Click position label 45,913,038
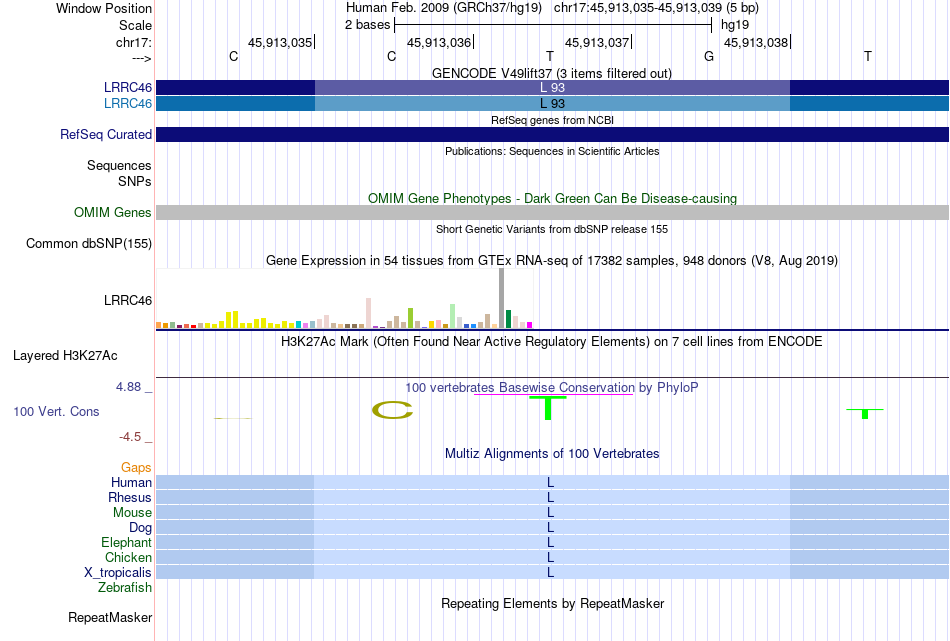Viewport: 950px width, 641px height. (x=756, y=42)
